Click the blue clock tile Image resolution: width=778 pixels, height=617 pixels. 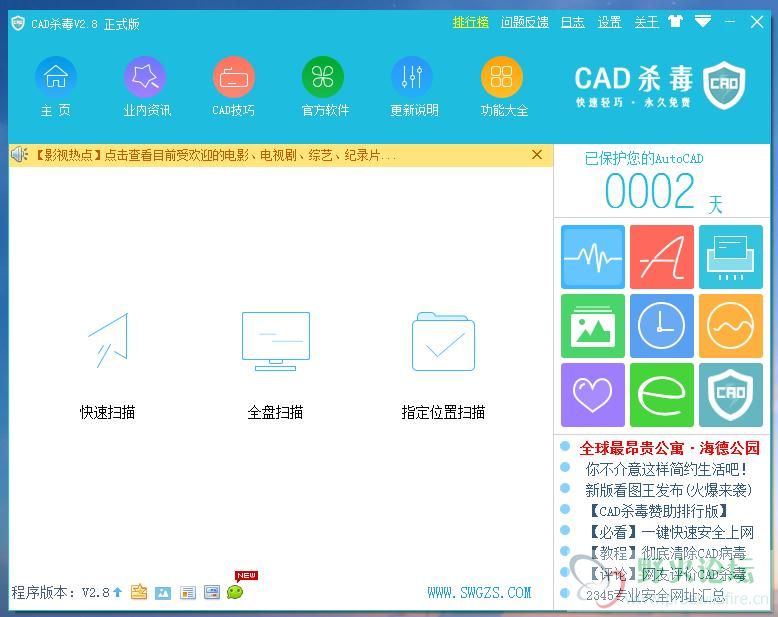pyautogui.click(x=662, y=326)
